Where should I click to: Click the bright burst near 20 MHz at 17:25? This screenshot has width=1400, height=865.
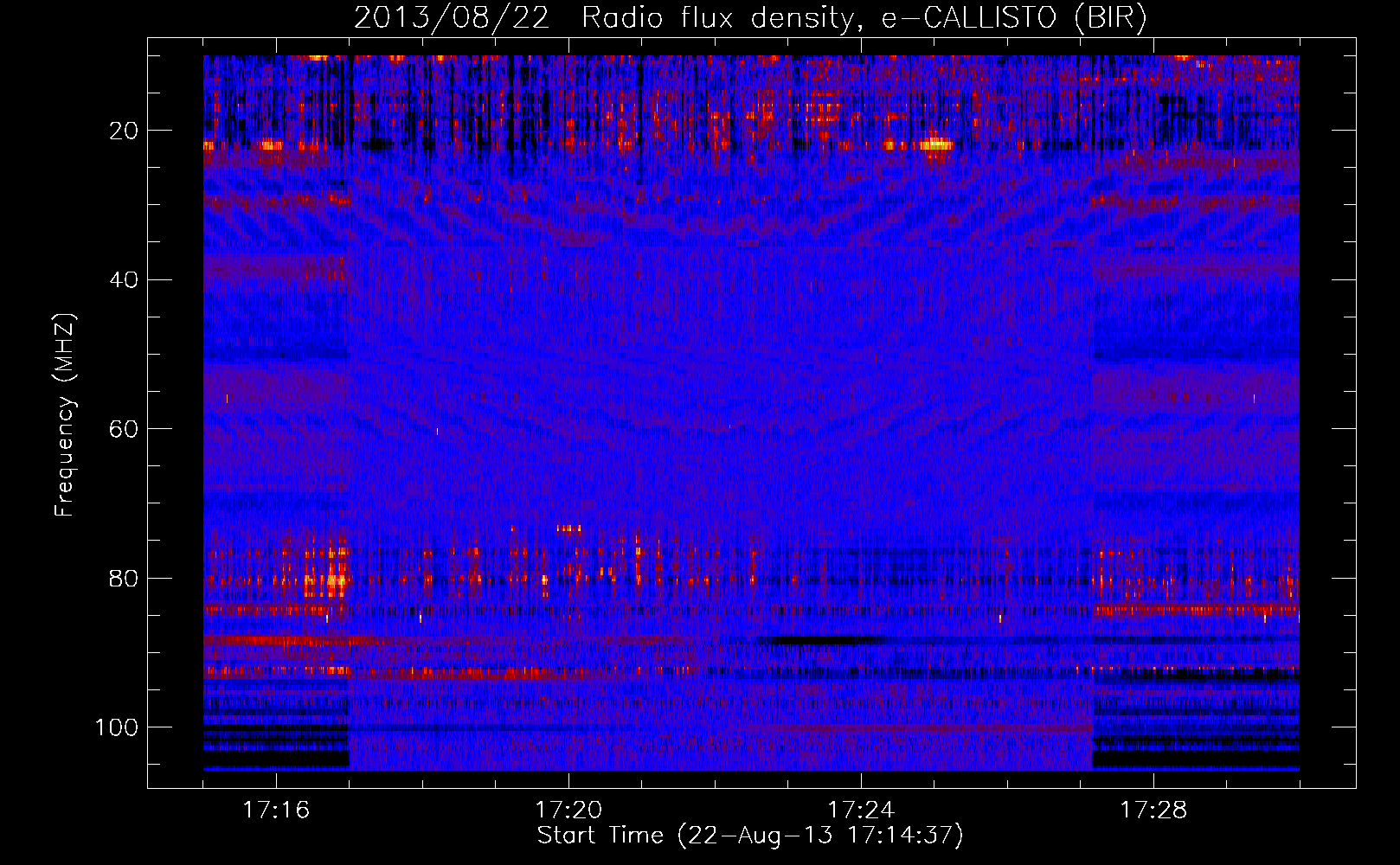(x=935, y=144)
